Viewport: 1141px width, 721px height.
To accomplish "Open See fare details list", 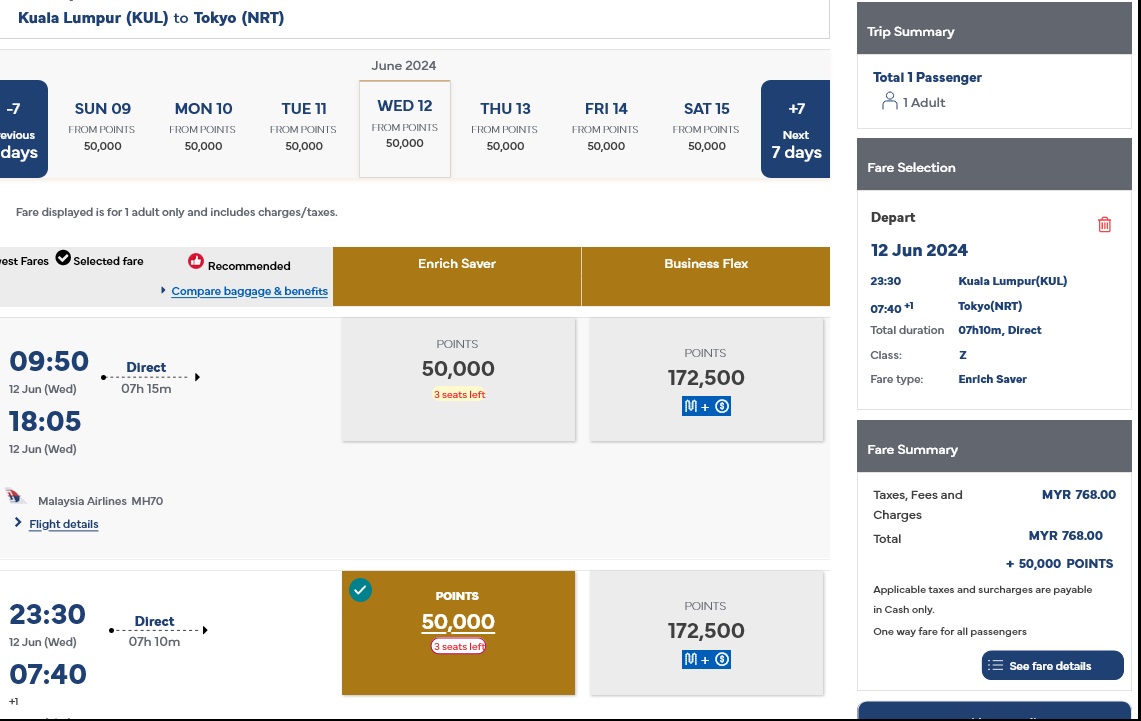I will (x=1052, y=666).
